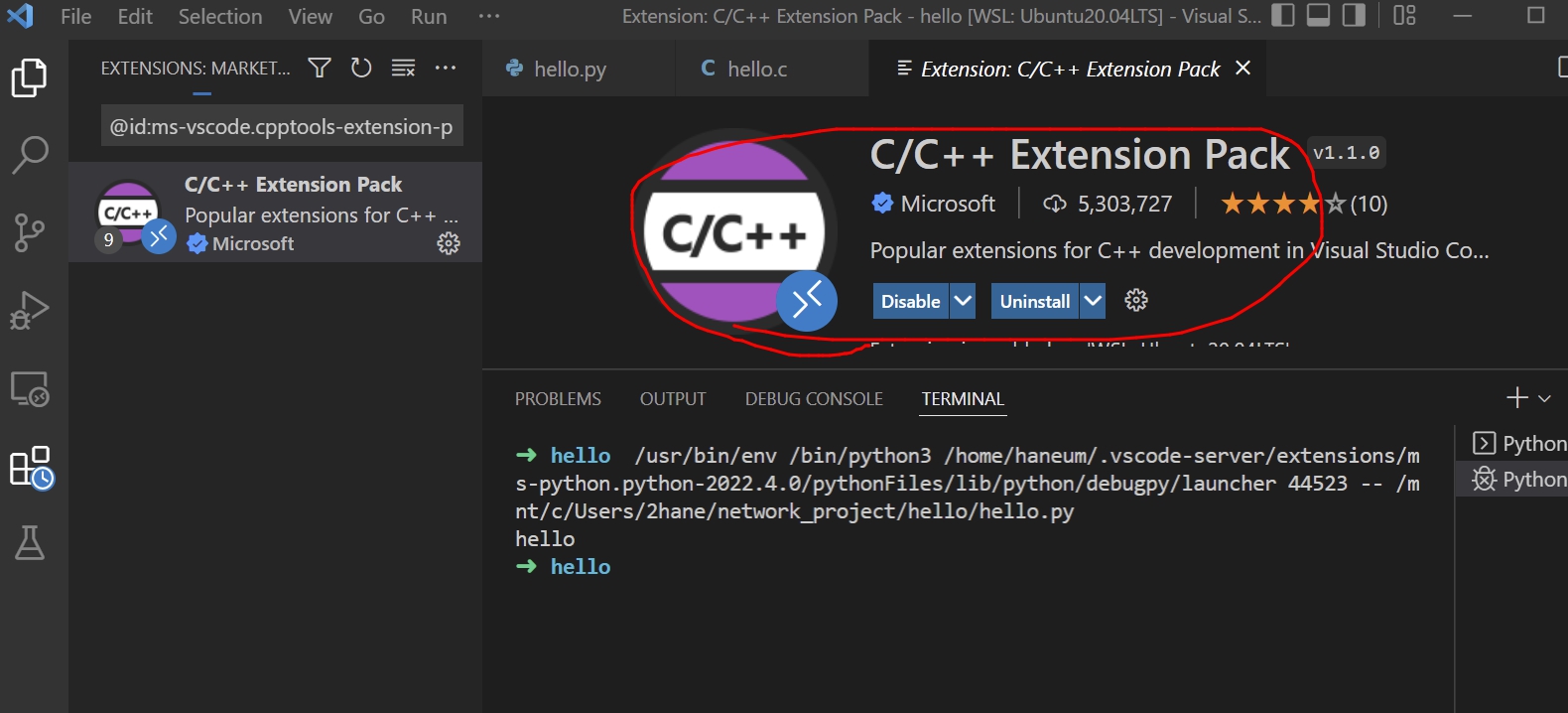
Task: Open the Extensions view icon
Action: click(x=31, y=467)
